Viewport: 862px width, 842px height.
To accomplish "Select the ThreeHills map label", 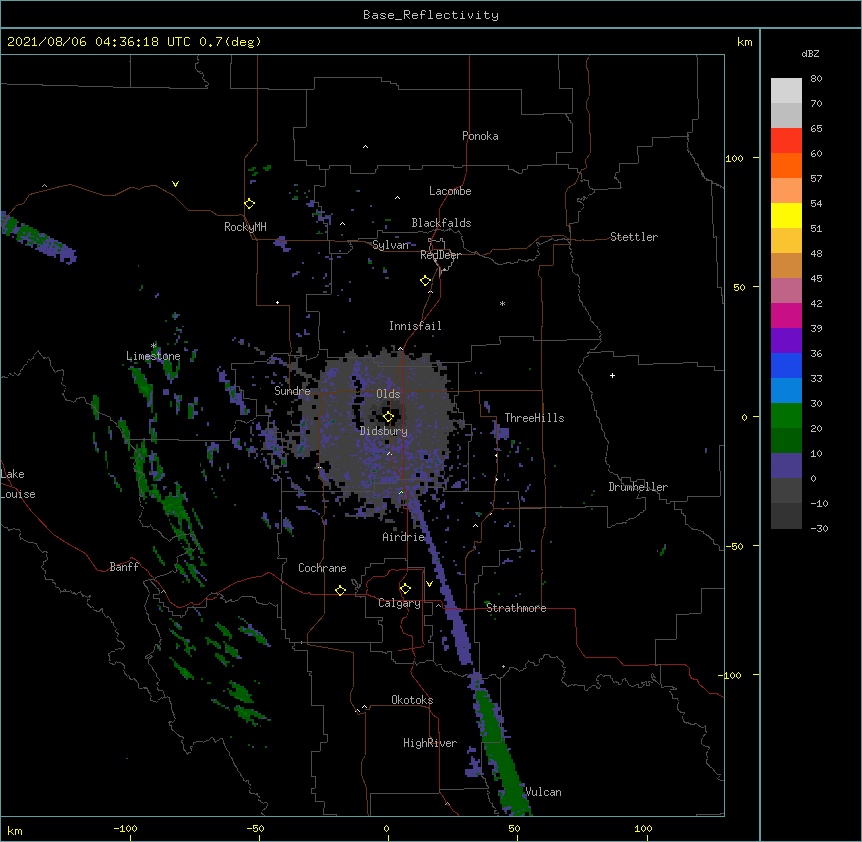I will (x=534, y=418).
